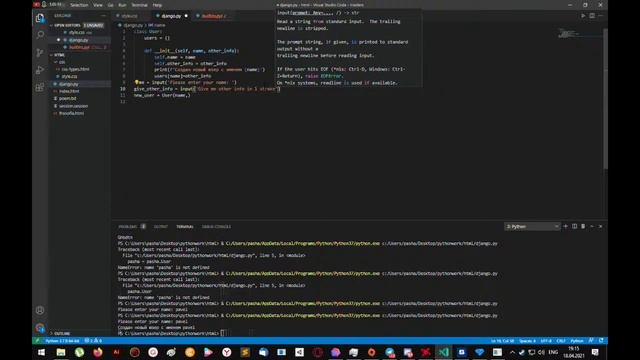This screenshot has height=360, width=640.
Task: Open File Explorer from the taskbar
Action: [61, 352]
